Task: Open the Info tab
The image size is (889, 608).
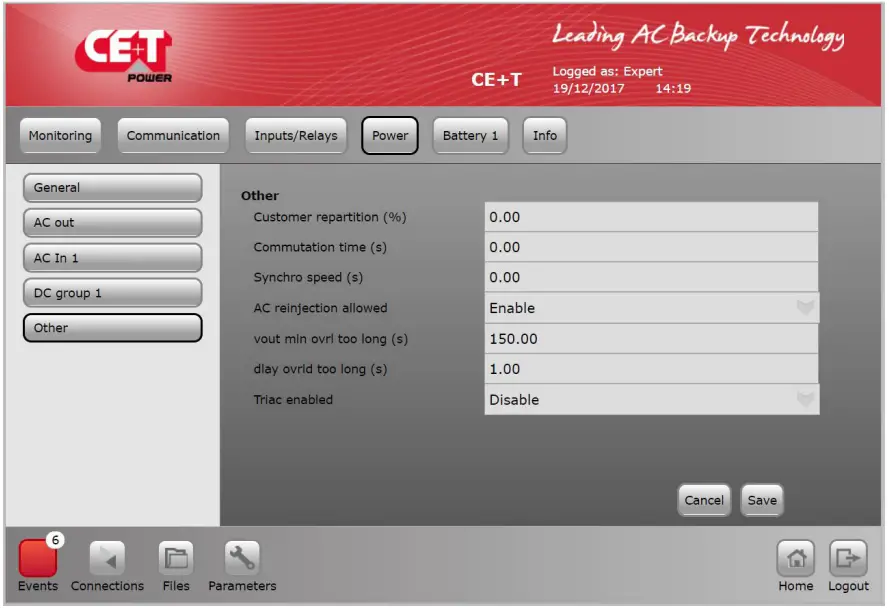Action: (x=544, y=136)
